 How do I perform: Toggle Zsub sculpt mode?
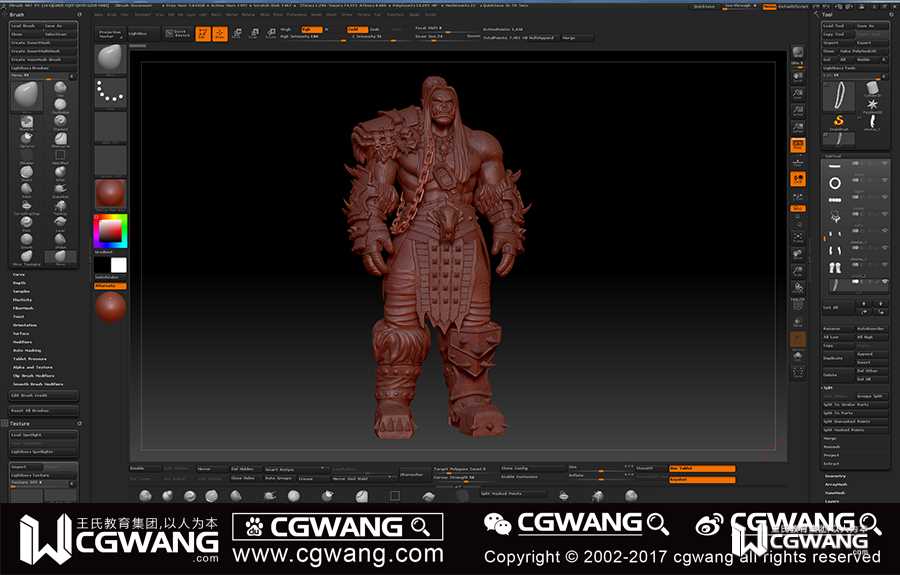(375, 29)
